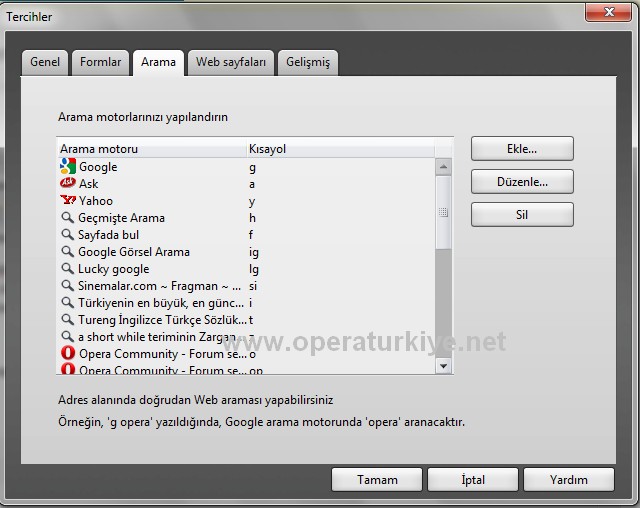Close the Tercihler dialog window
The width and height of the screenshot is (640, 508).
click(x=608, y=12)
